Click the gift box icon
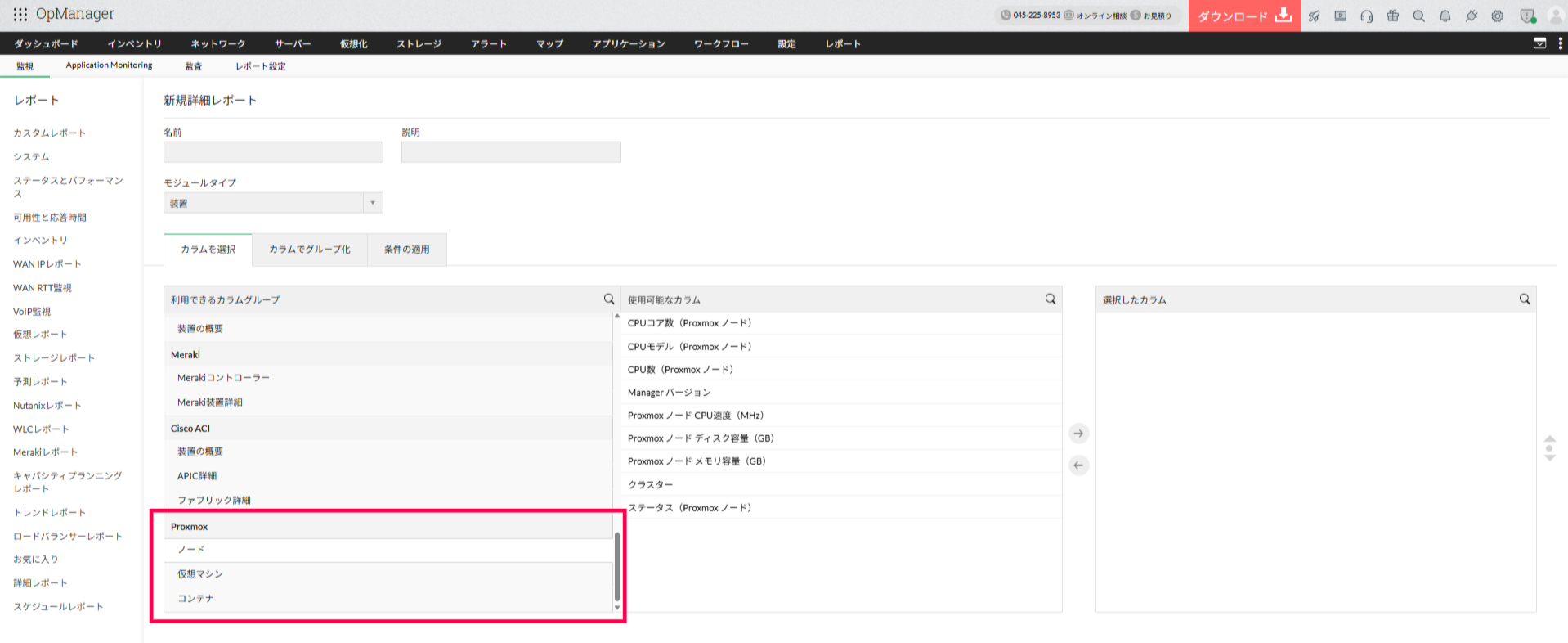 tap(1392, 16)
